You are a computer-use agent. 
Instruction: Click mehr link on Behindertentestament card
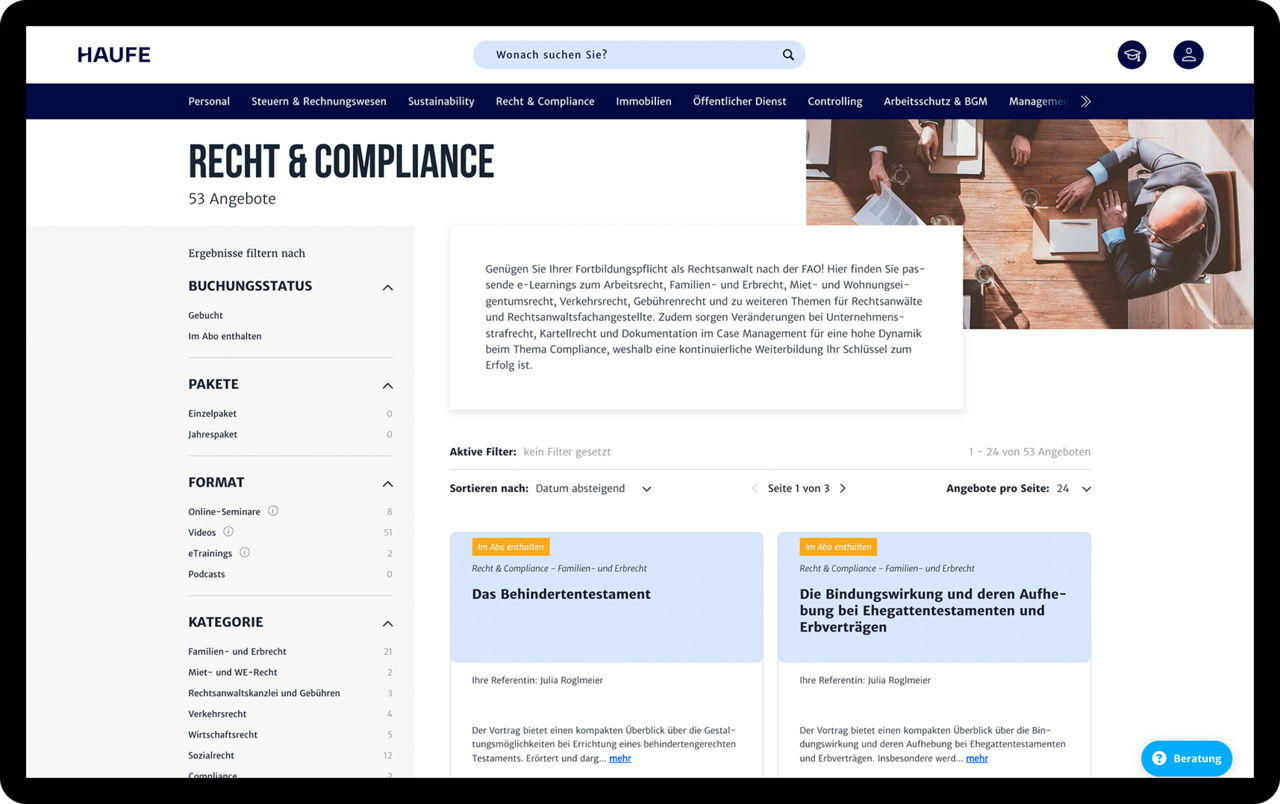tap(620, 758)
